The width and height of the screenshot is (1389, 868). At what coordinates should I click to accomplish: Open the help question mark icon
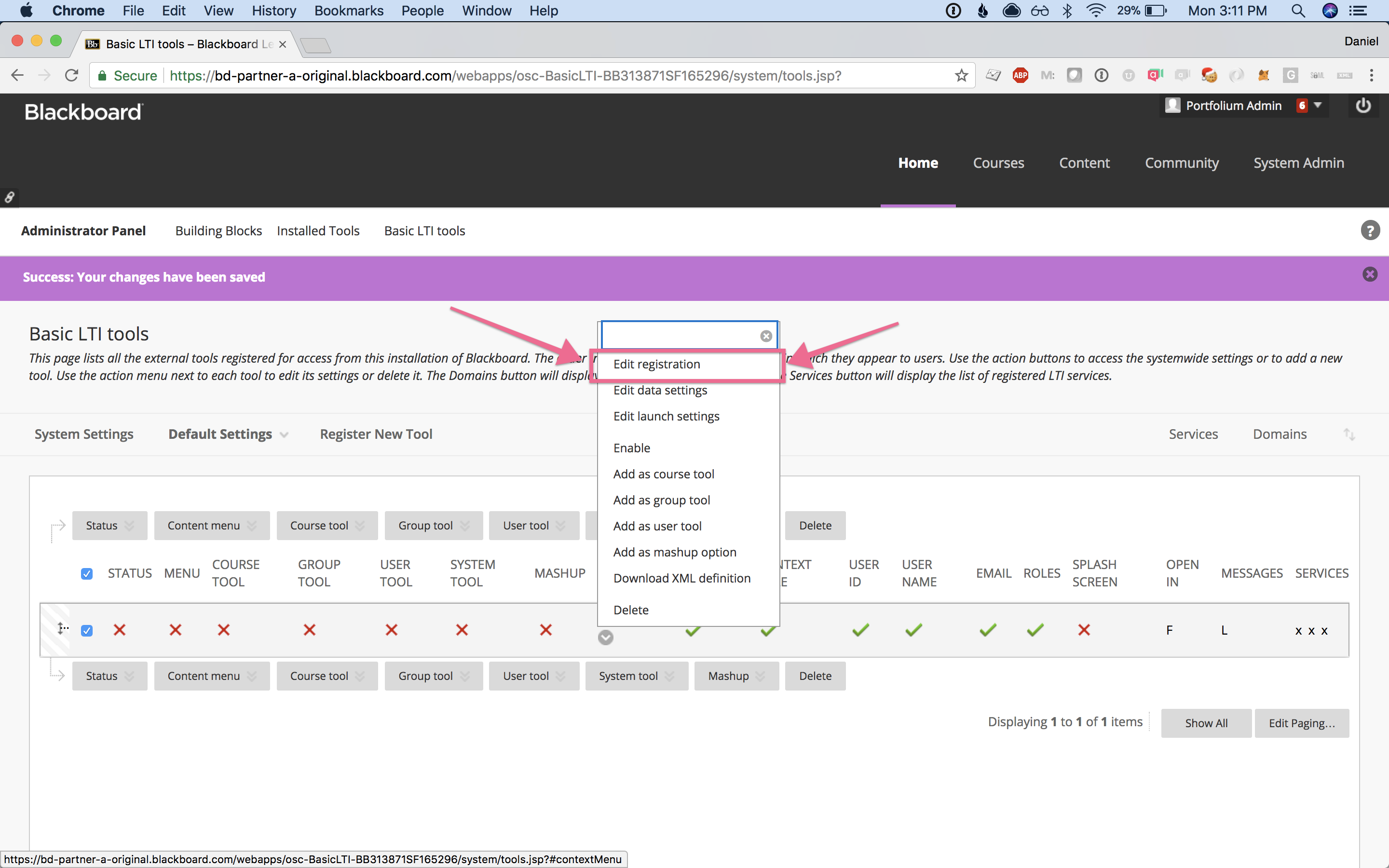[1370, 231]
